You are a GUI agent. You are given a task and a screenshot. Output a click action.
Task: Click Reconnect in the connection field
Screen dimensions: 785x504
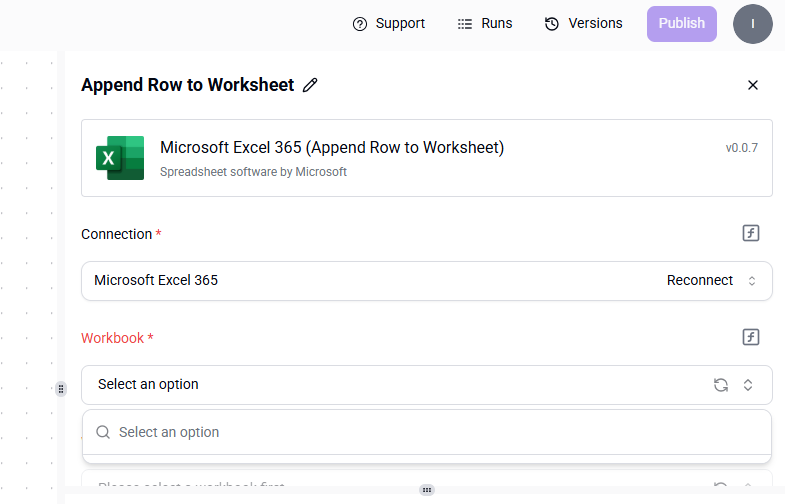tap(699, 280)
